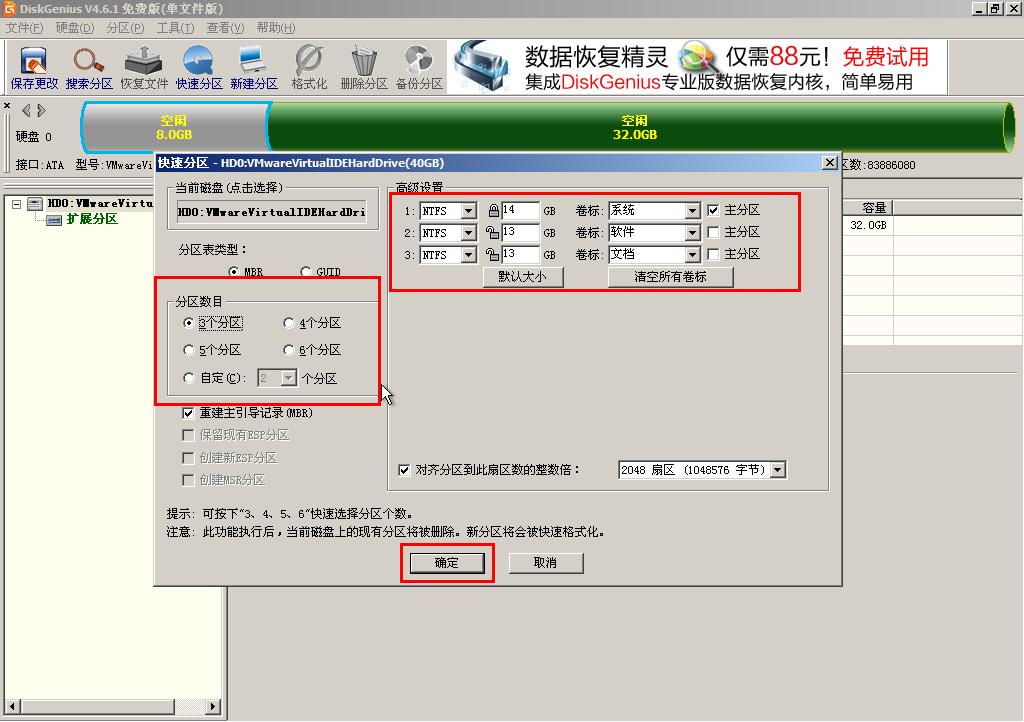Screen dimensions: 1024x722
Task: Select the 扩展分区 tree item
Action: pos(92,219)
